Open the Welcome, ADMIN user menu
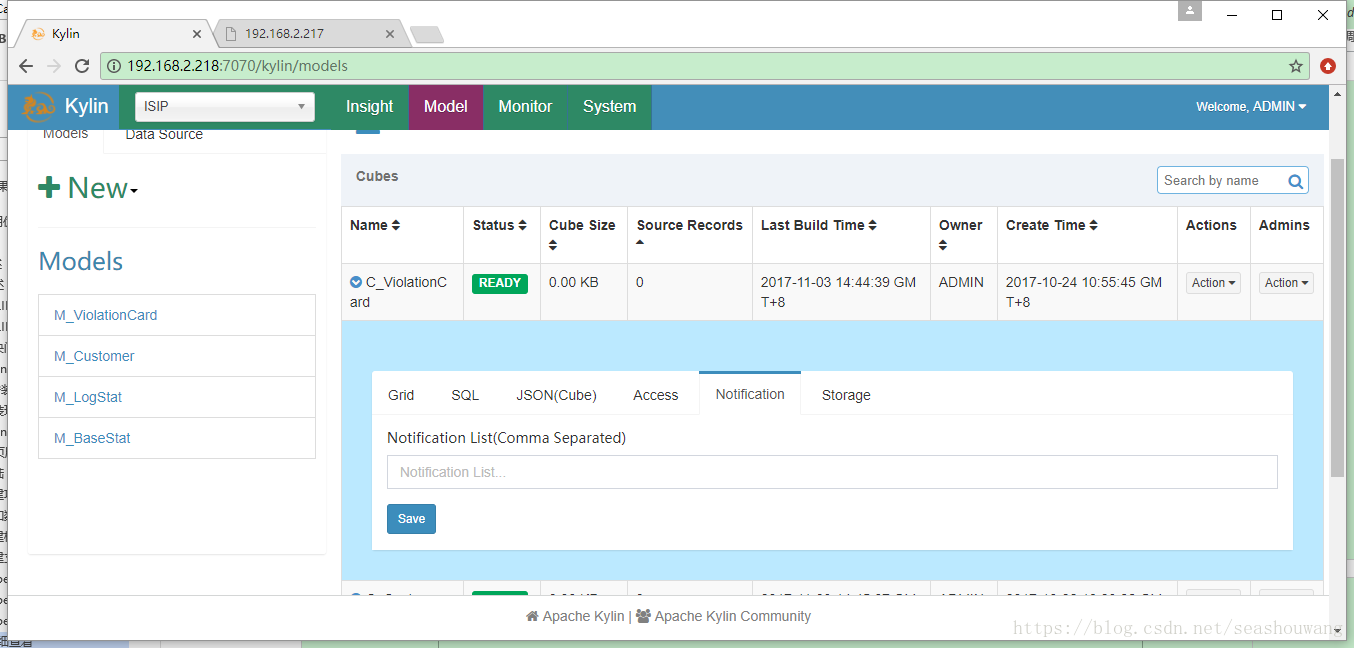The image size is (1354, 648). pos(1251,107)
